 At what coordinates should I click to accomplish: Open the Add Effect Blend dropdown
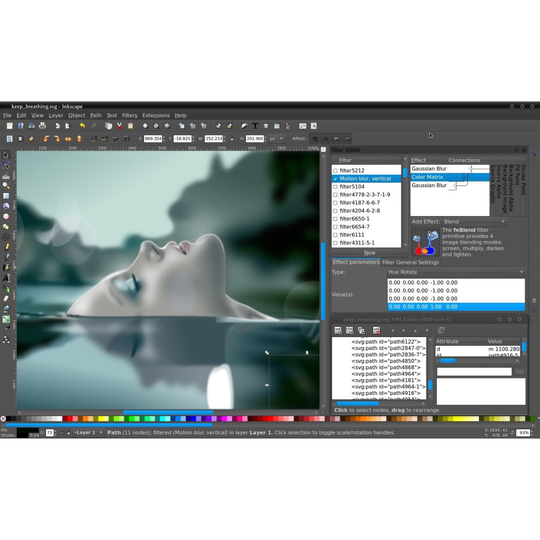point(474,221)
